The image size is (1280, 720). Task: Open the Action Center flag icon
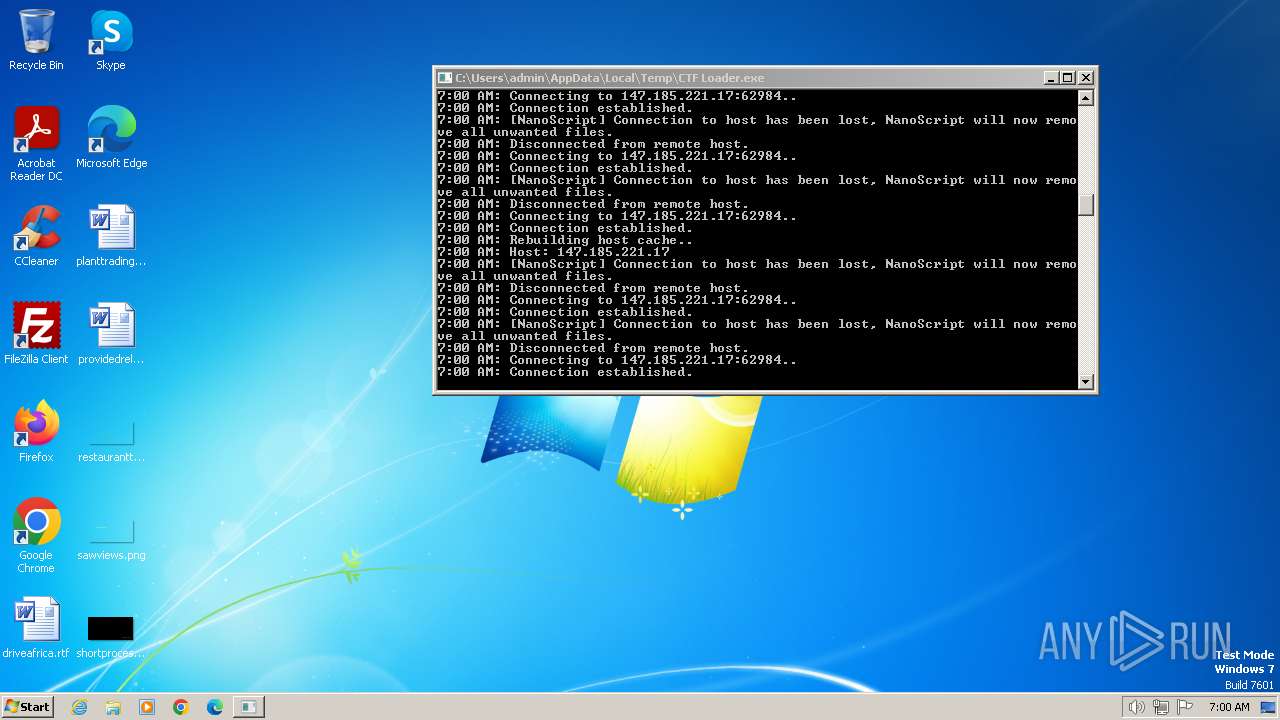pyautogui.click(x=1185, y=707)
